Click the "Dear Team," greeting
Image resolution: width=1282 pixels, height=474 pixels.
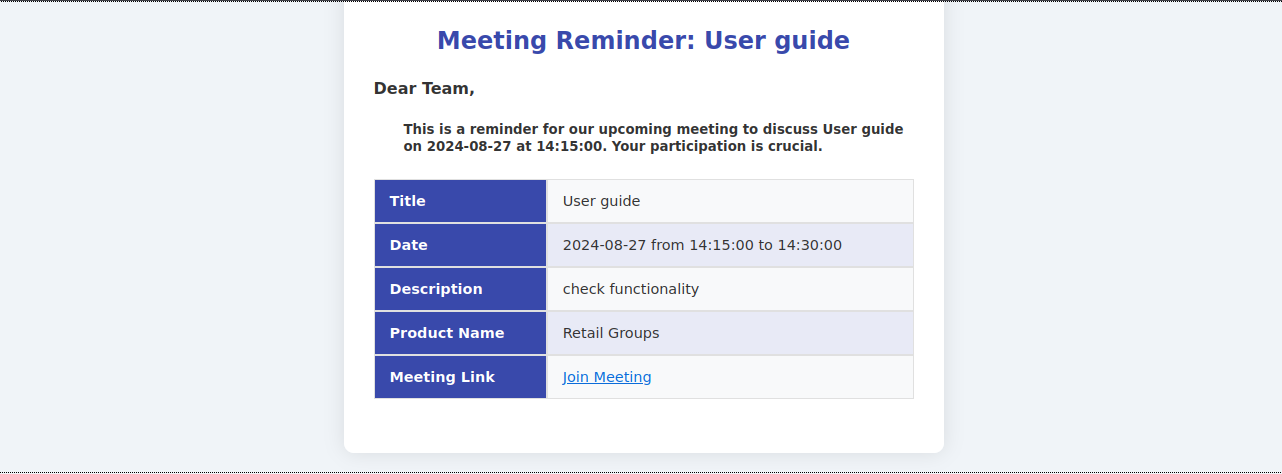tap(424, 89)
